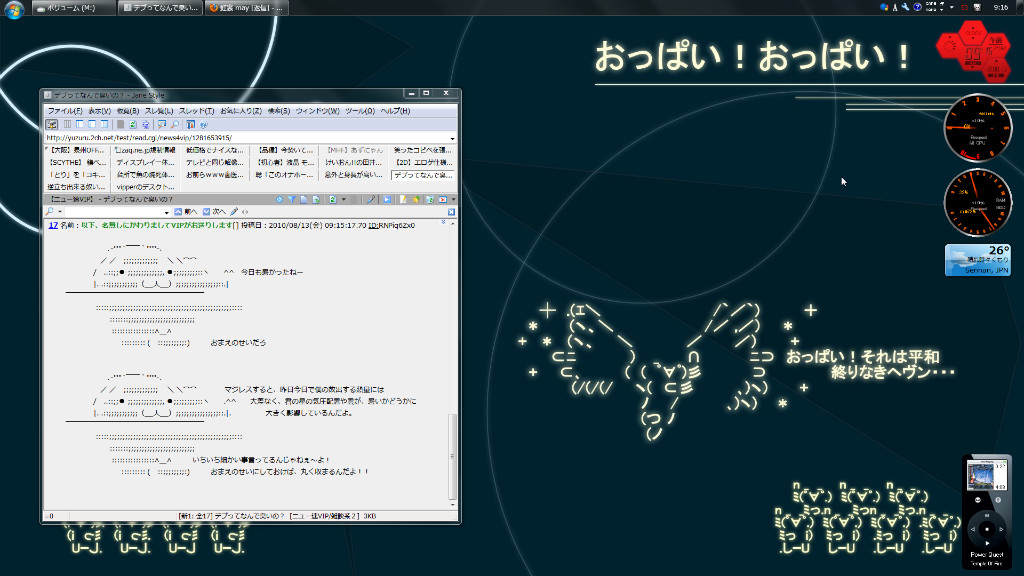This screenshot has height=576, width=1024.
Task: Click the play button on iPod widget
Action: click(987, 543)
